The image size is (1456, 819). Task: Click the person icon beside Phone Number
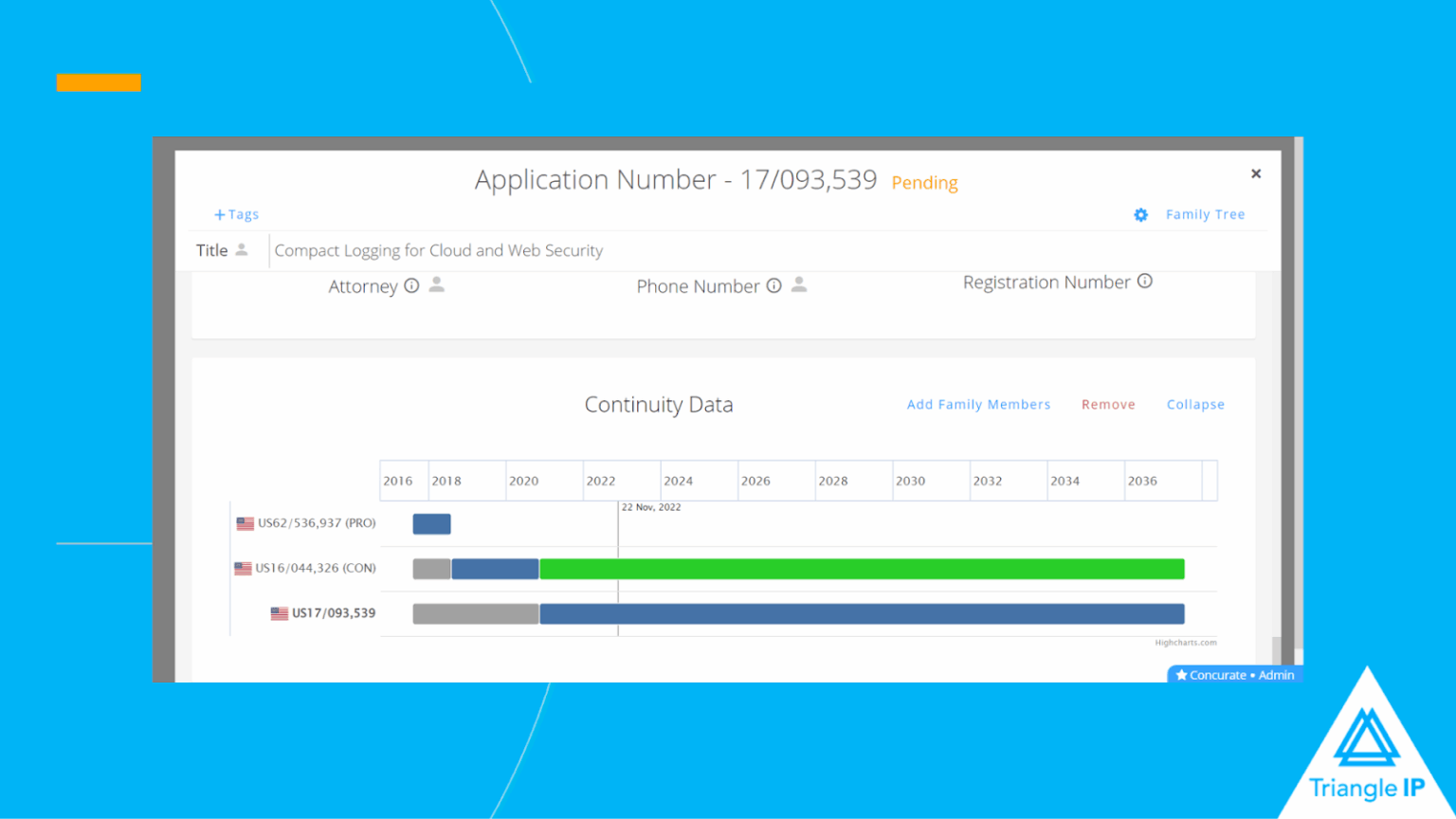(x=799, y=284)
